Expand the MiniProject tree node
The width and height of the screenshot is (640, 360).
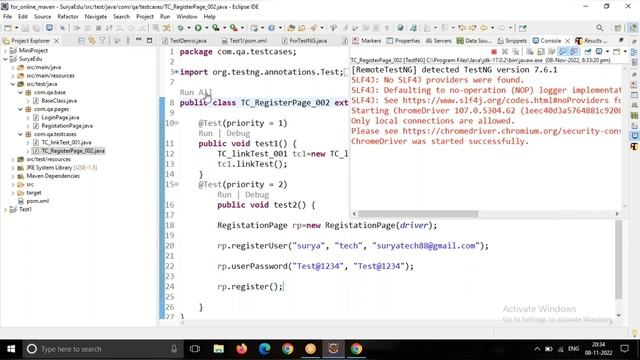point(5,51)
